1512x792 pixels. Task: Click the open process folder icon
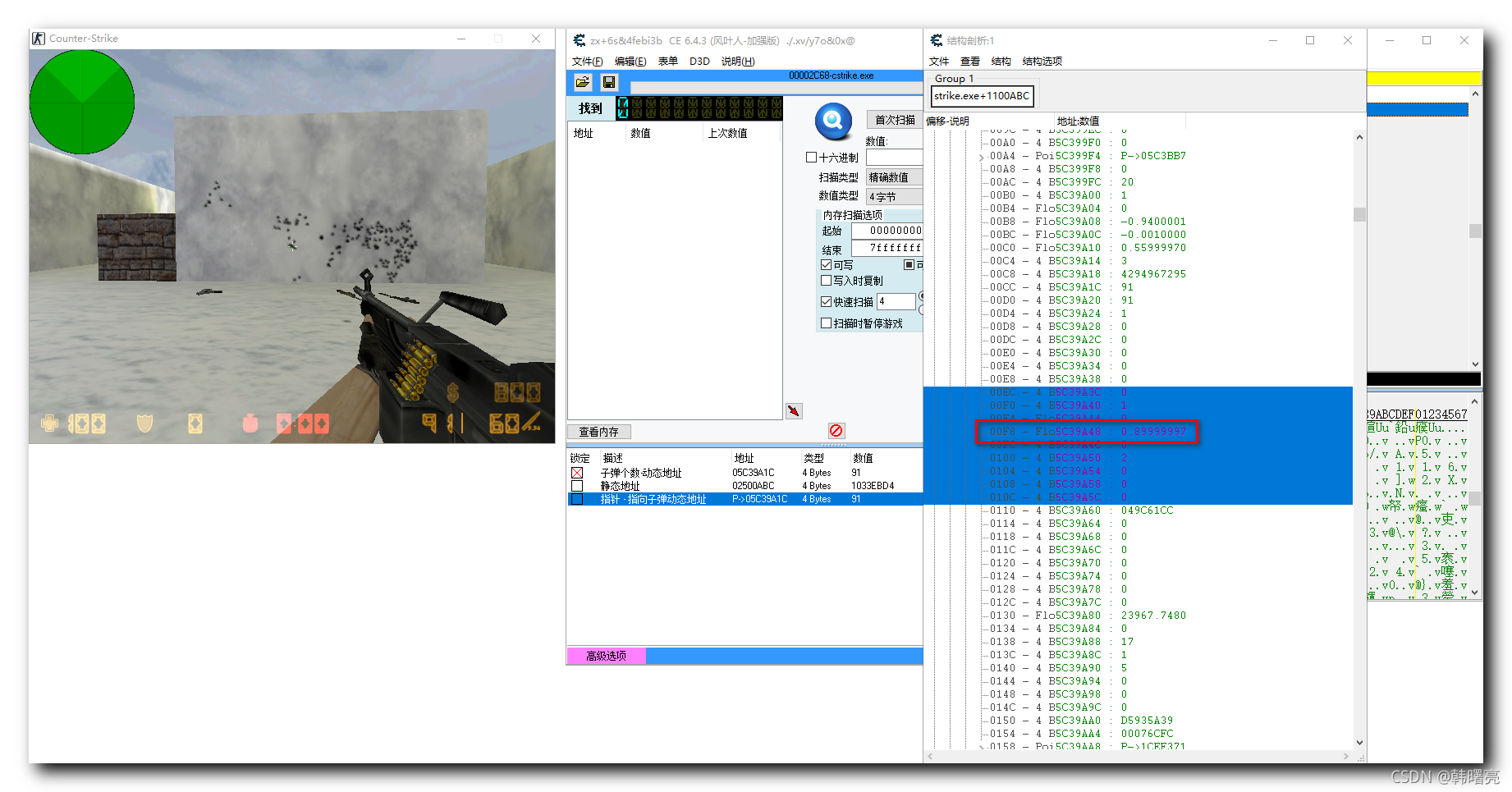pos(583,82)
